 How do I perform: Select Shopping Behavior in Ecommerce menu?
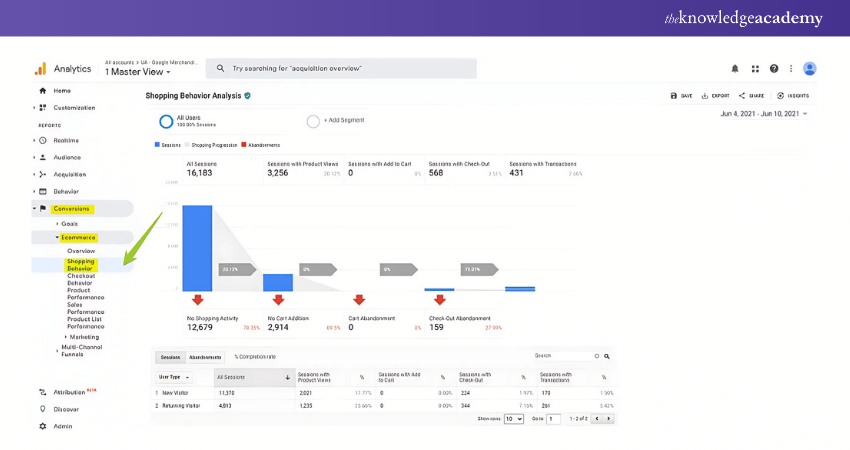pos(80,265)
